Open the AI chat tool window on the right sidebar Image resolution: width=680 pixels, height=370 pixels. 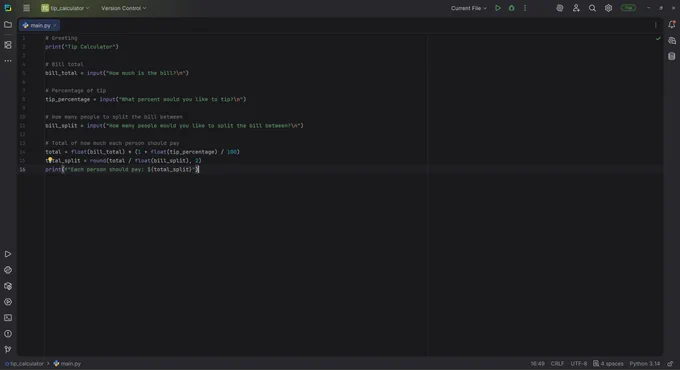coord(672,41)
